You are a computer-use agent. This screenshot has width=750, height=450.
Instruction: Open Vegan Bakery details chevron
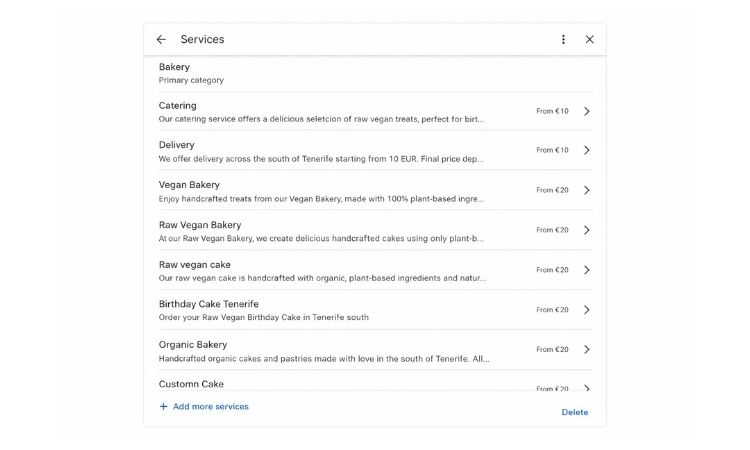[x=587, y=190]
